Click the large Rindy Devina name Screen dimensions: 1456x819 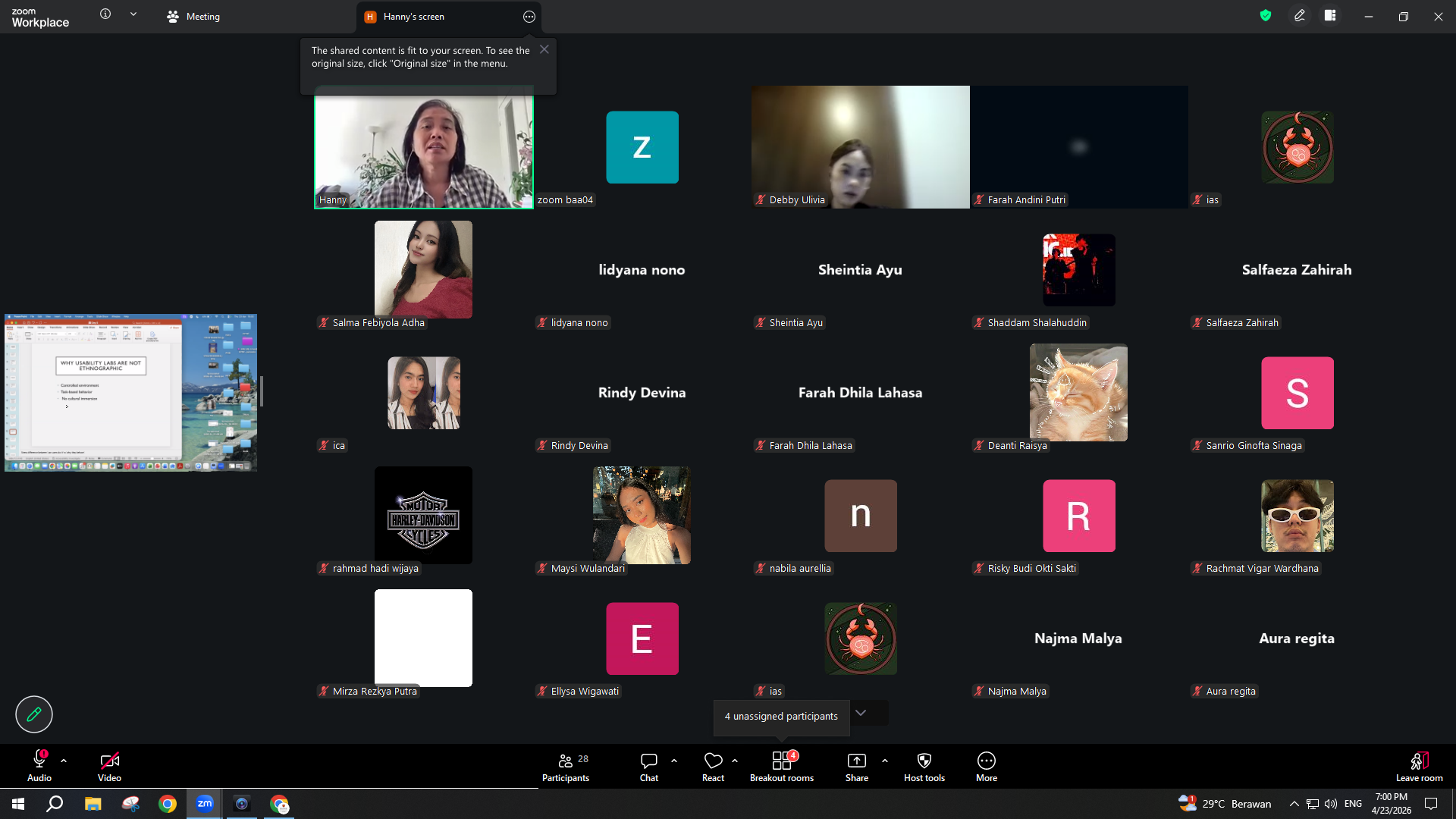coord(642,393)
